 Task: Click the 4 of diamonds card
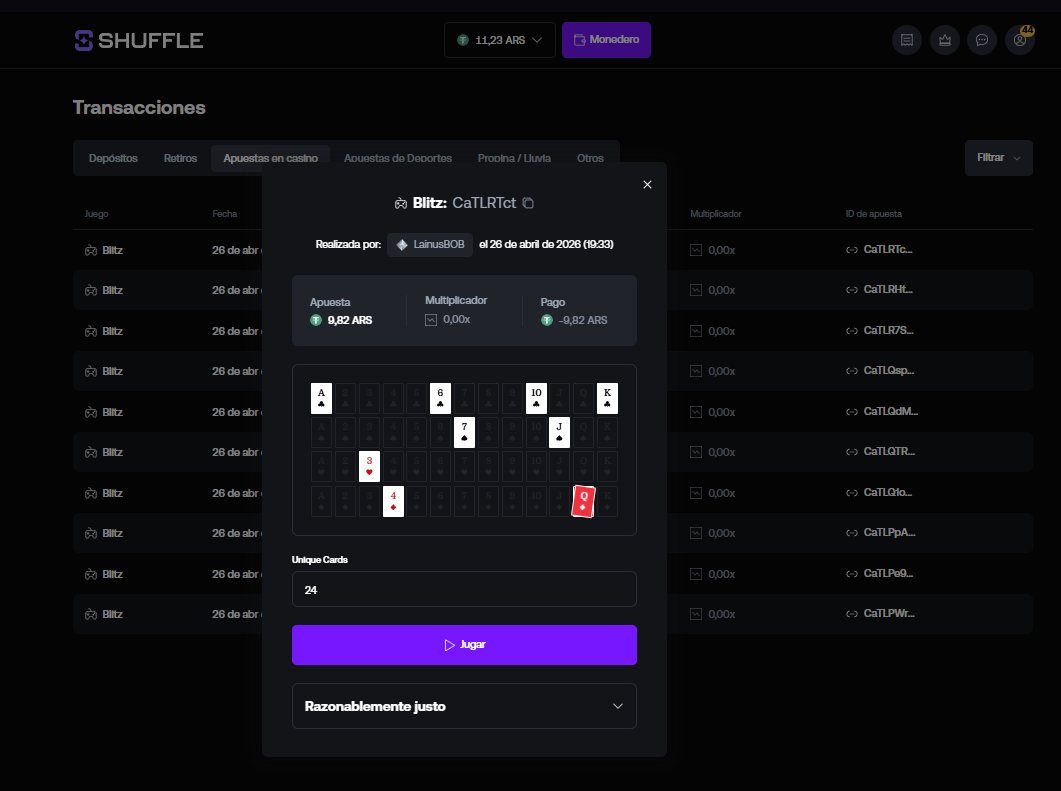tap(393, 501)
